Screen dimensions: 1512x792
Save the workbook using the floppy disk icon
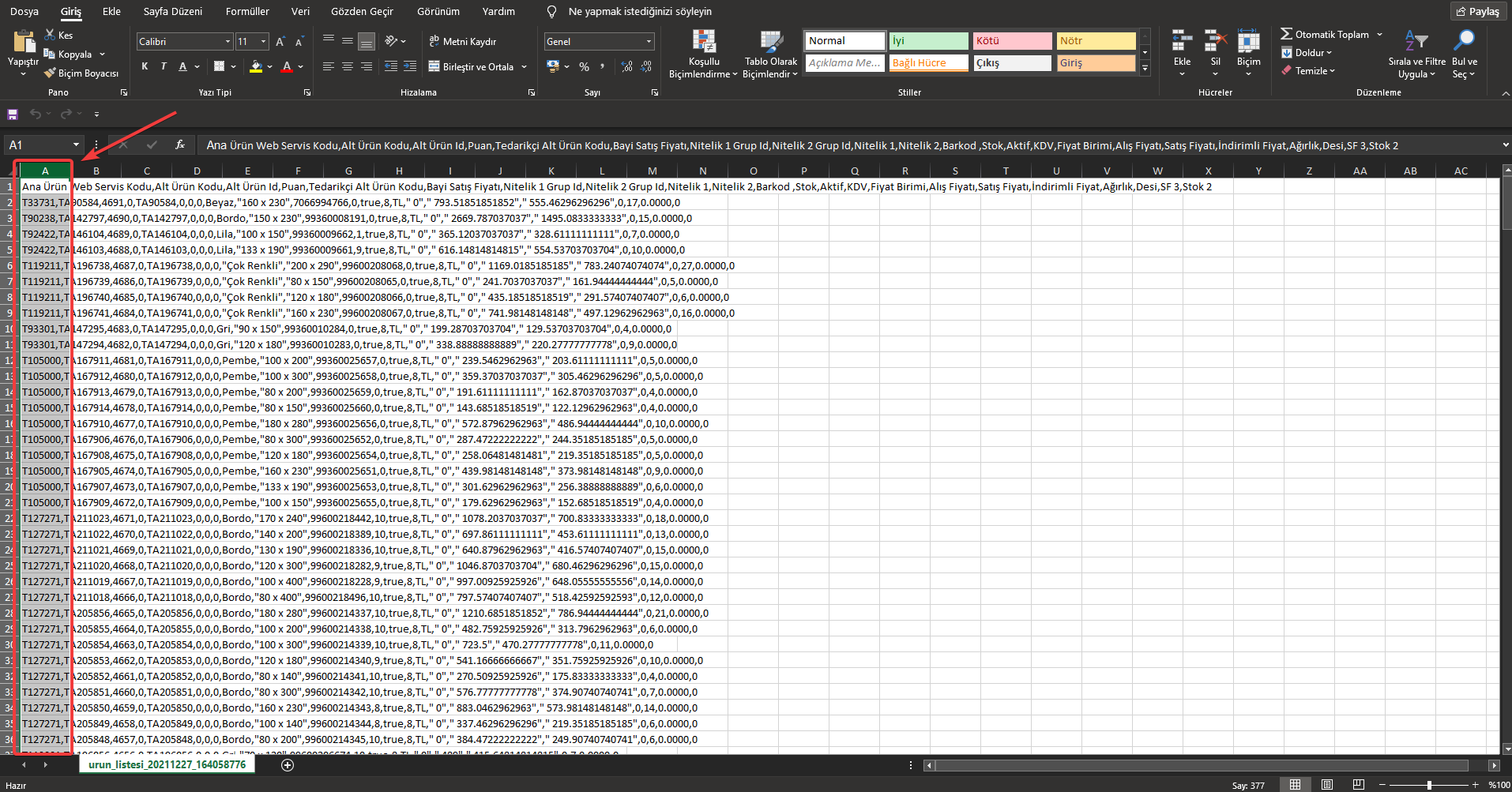pos(13,114)
